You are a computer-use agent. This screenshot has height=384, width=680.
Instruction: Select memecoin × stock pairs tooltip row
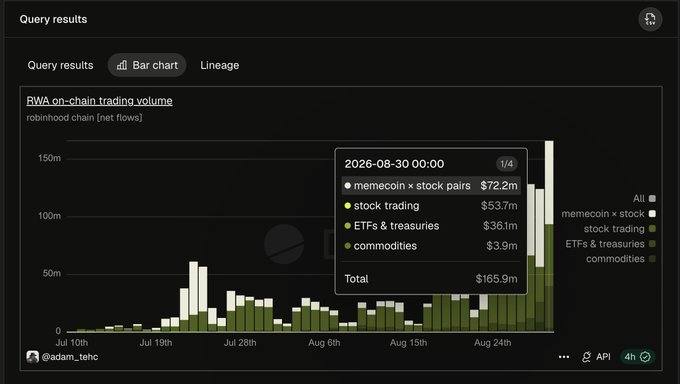(x=431, y=186)
